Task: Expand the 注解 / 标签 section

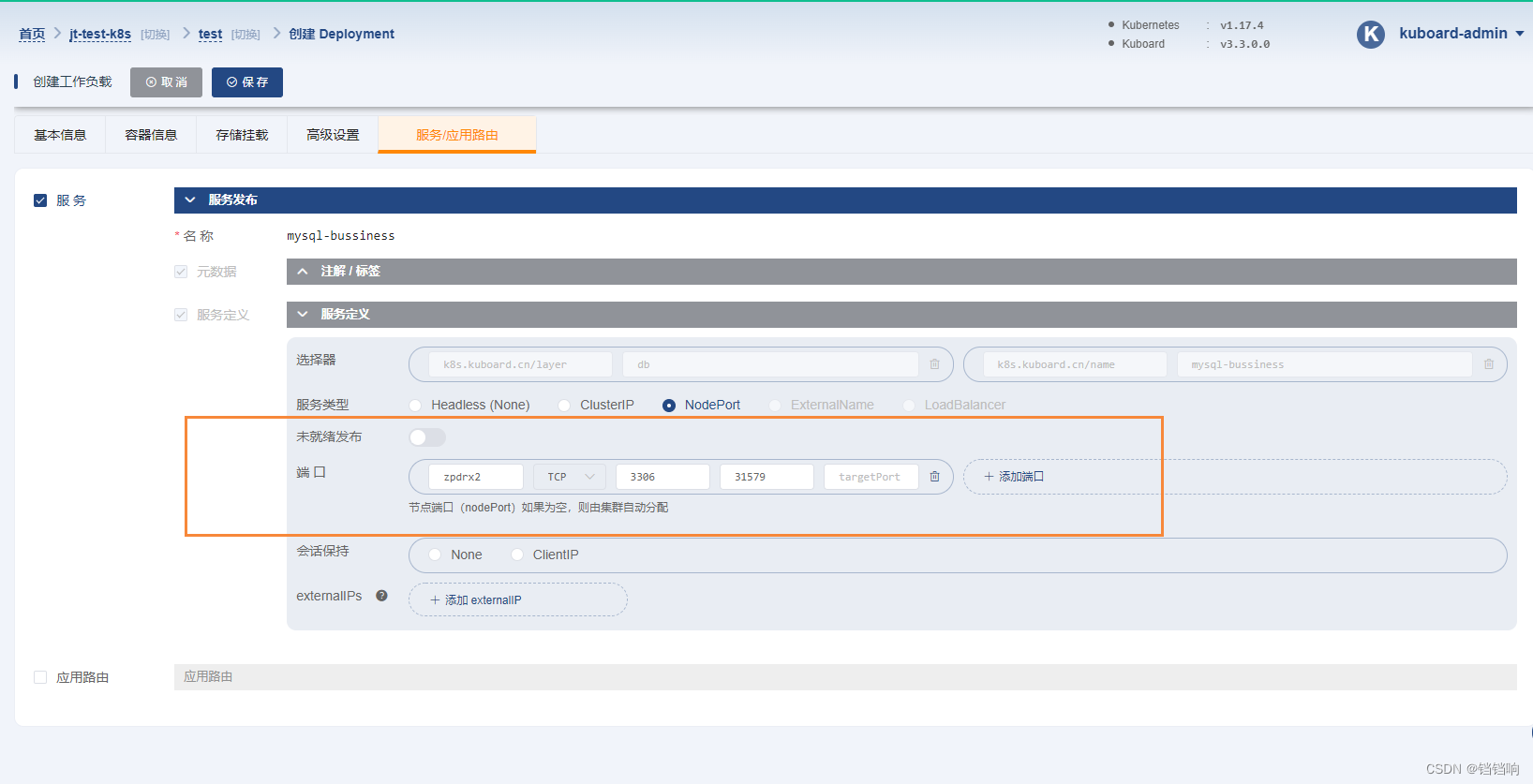Action: pos(901,272)
